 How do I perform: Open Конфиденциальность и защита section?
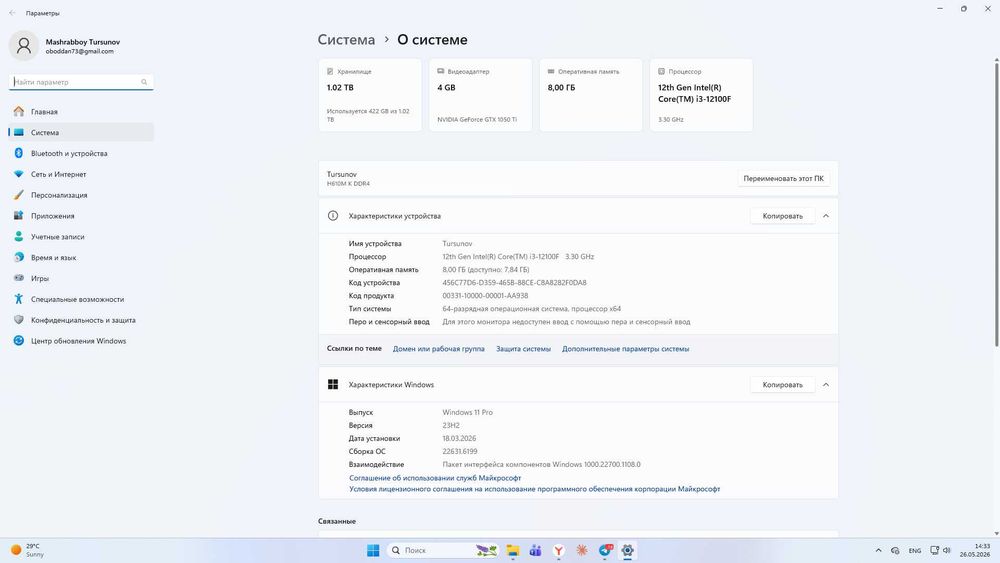81,320
